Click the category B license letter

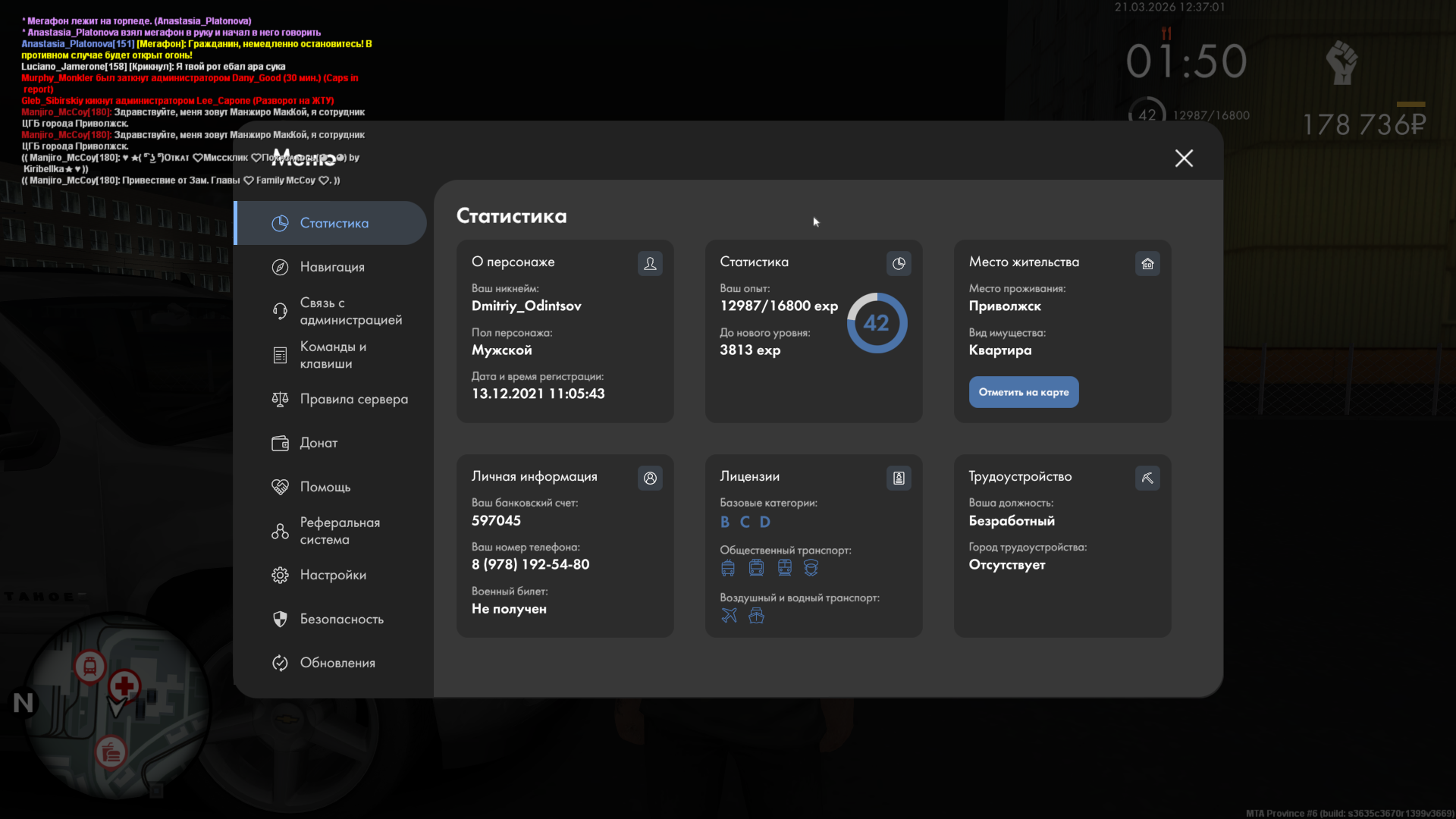click(x=725, y=522)
